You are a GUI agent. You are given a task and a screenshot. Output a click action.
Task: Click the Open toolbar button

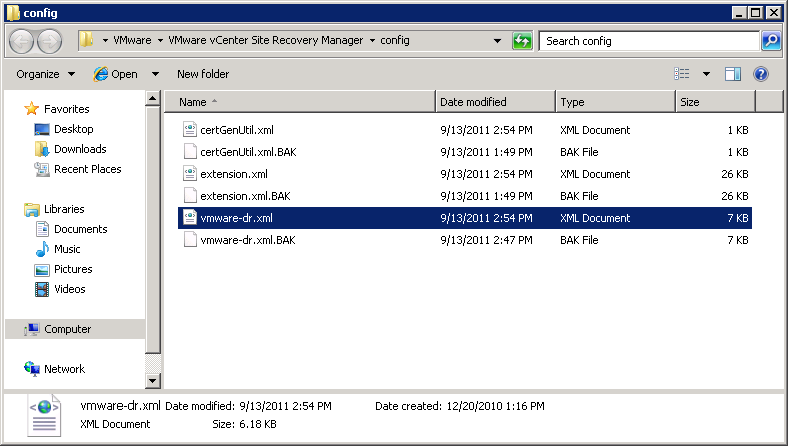(x=116, y=74)
